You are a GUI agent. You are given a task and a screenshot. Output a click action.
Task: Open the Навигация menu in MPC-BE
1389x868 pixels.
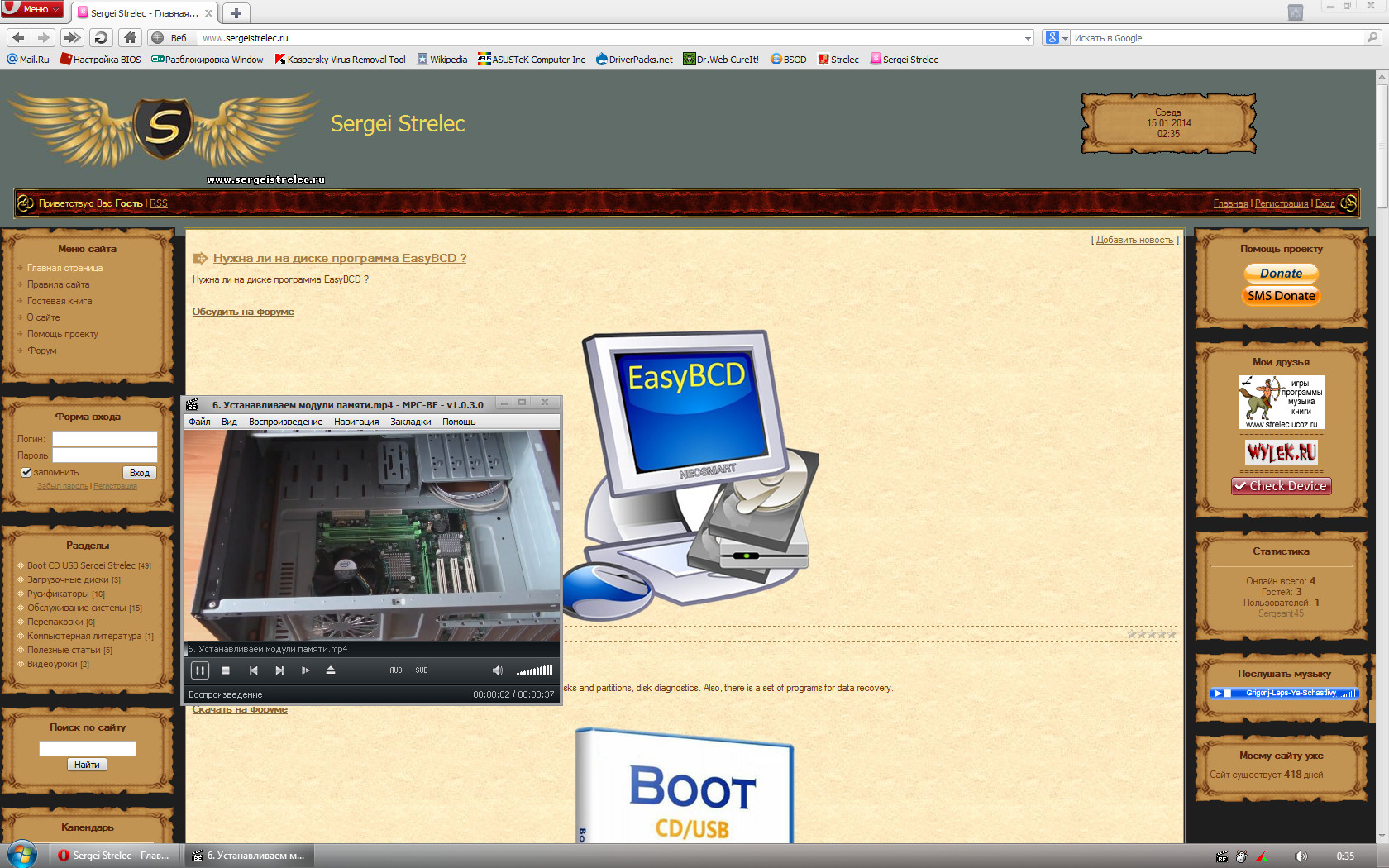pyautogui.click(x=356, y=422)
